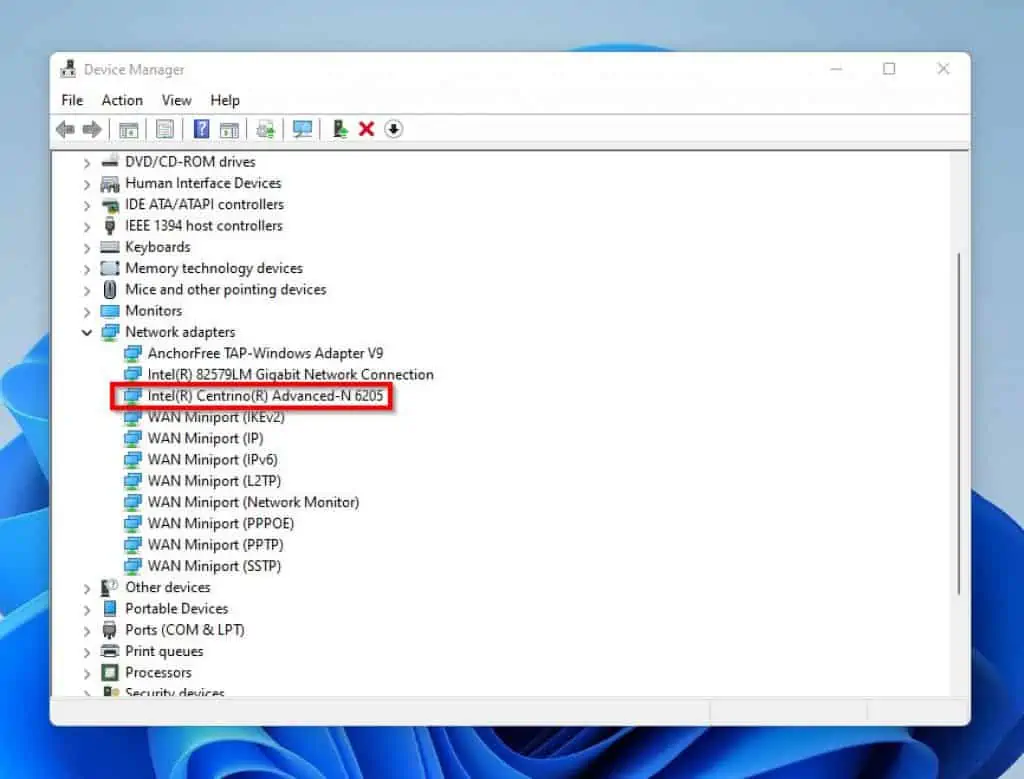Collapse the Network adapters category
The width and height of the screenshot is (1024, 779).
coord(87,332)
